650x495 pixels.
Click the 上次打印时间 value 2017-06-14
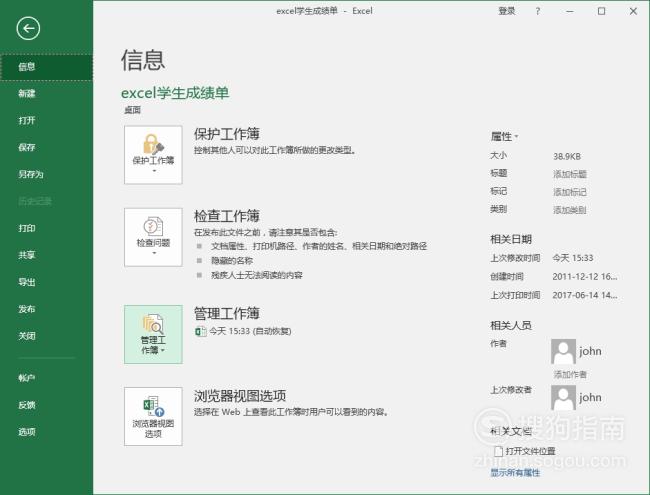585,295
